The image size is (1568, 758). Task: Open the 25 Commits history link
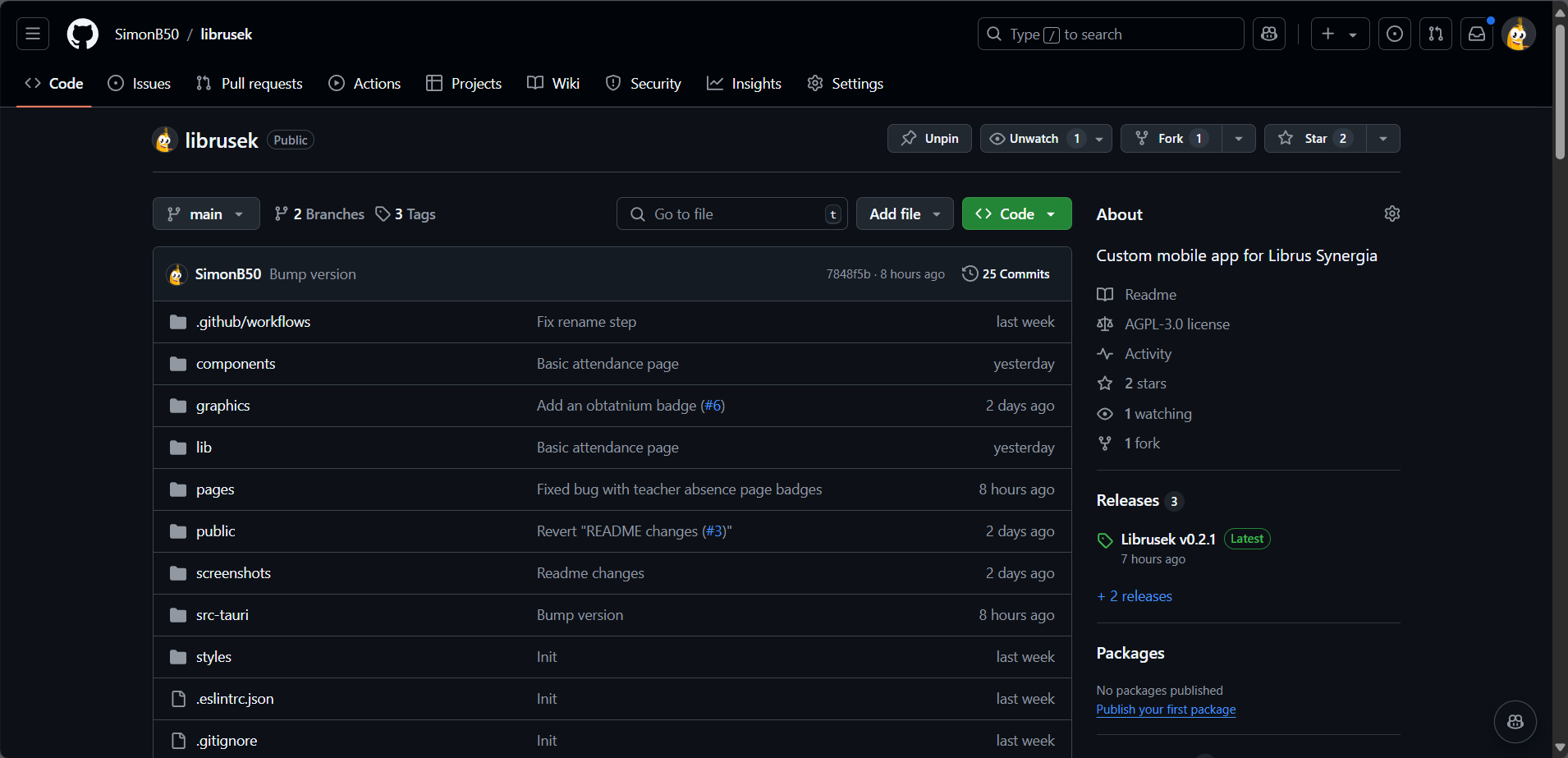[x=1006, y=274]
